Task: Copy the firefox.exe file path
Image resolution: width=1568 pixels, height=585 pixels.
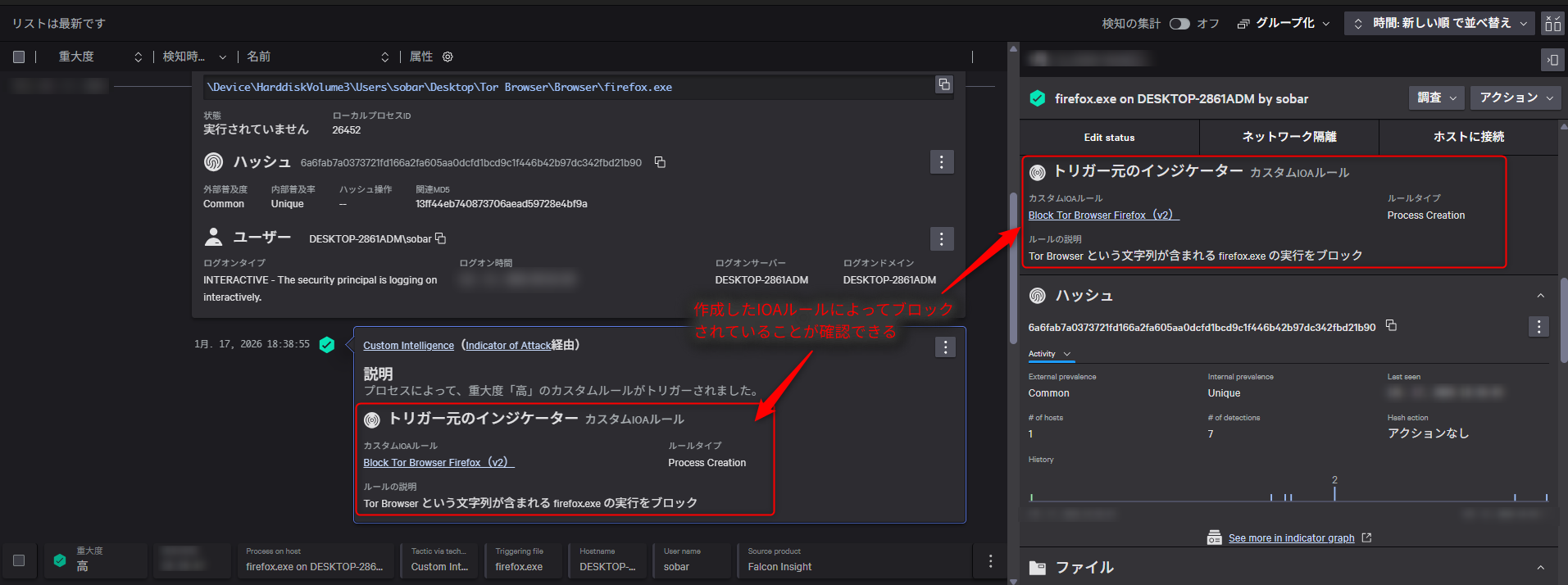Action: (x=944, y=85)
